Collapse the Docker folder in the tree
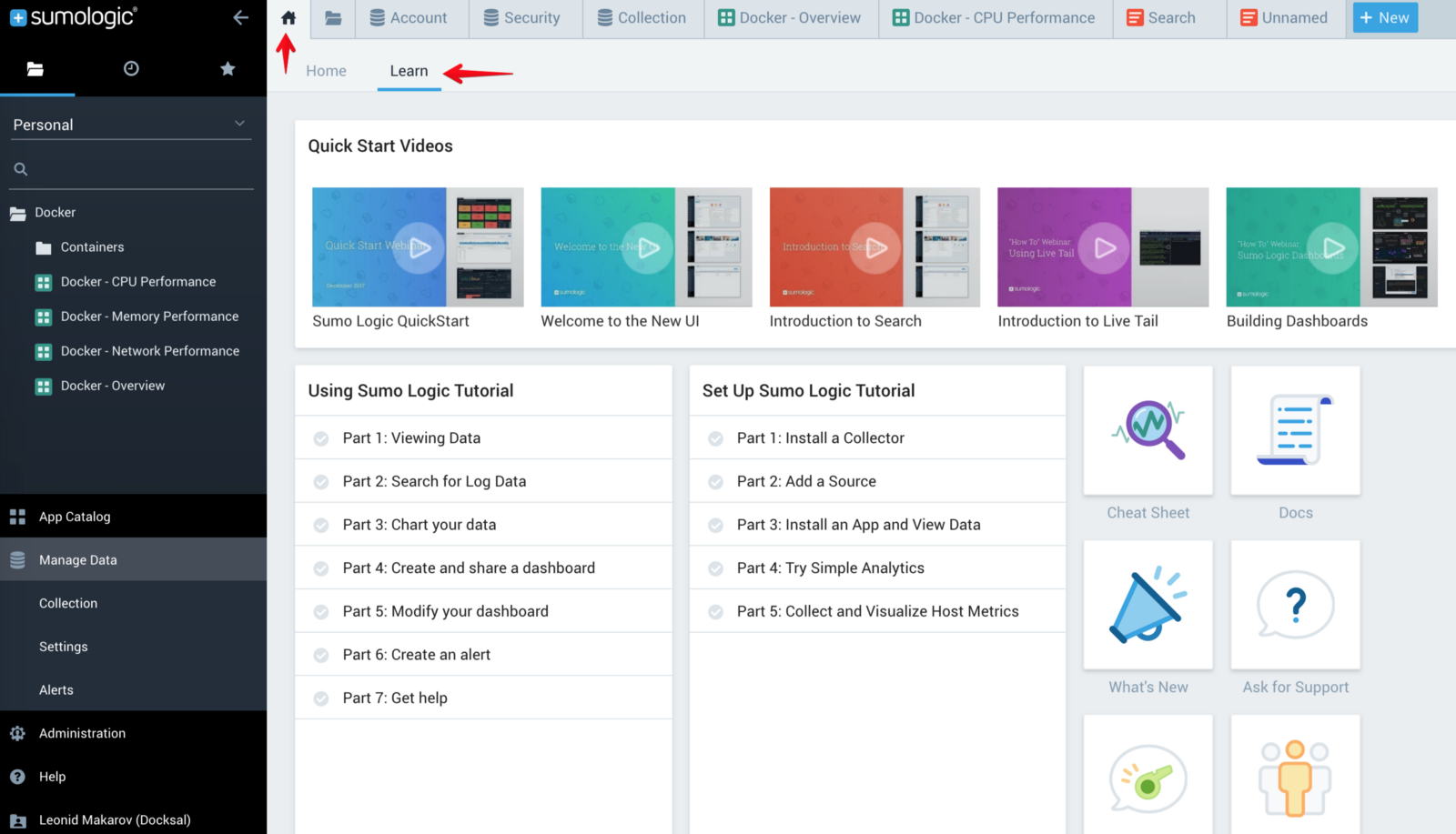 (18, 213)
